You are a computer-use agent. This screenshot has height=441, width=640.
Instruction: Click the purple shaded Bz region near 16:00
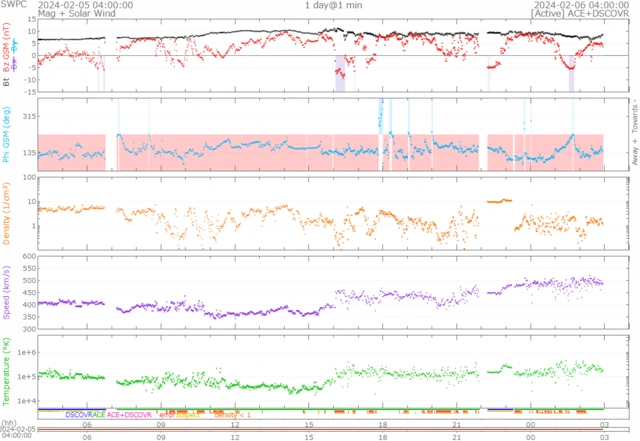point(340,73)
